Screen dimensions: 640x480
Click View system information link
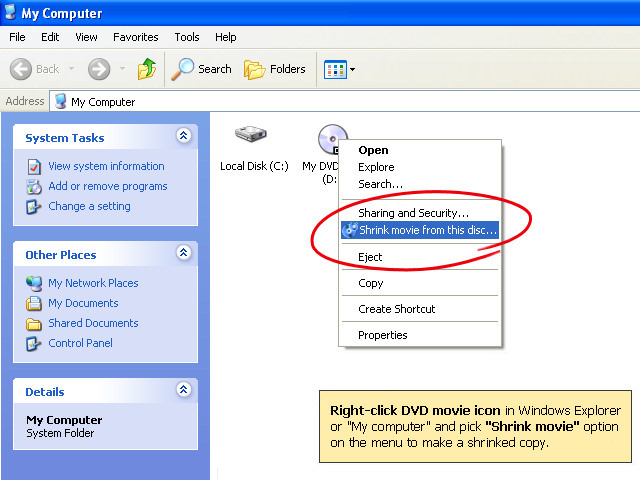pos(106,167)
